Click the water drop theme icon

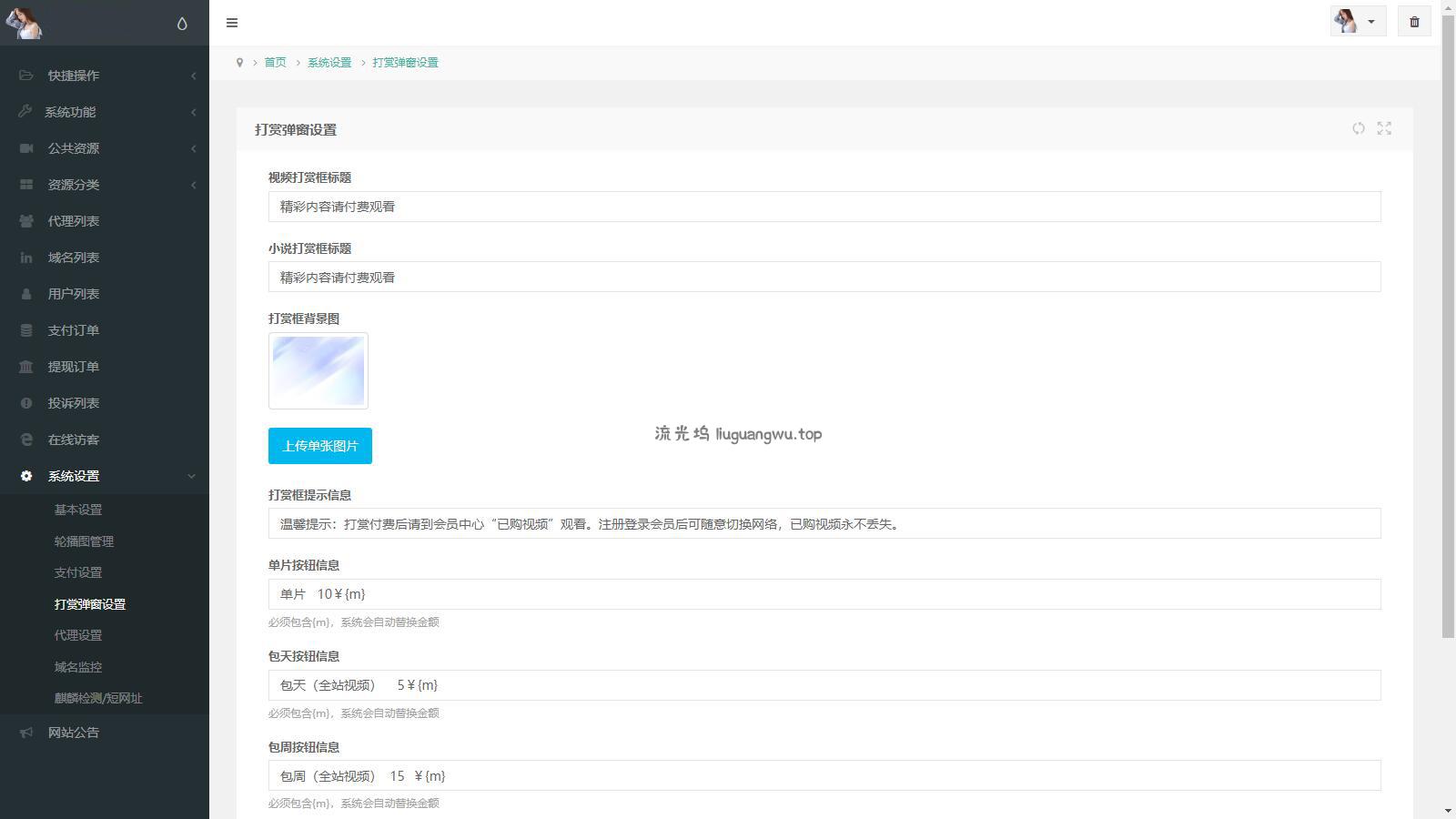click(x=182, y=24)
